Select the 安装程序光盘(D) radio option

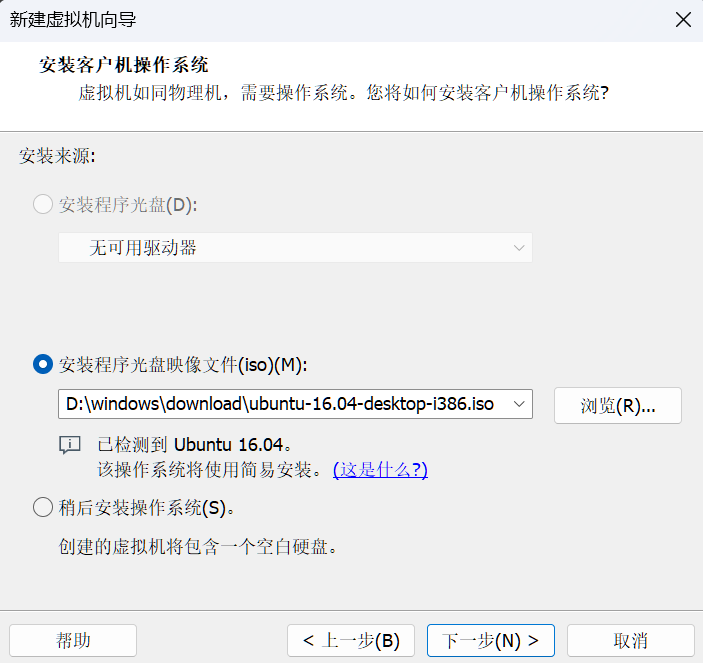tap(43, 204)
